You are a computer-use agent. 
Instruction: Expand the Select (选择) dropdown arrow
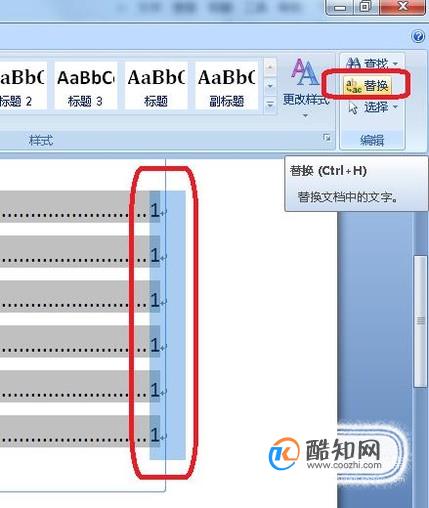click(x=395, y=107)
